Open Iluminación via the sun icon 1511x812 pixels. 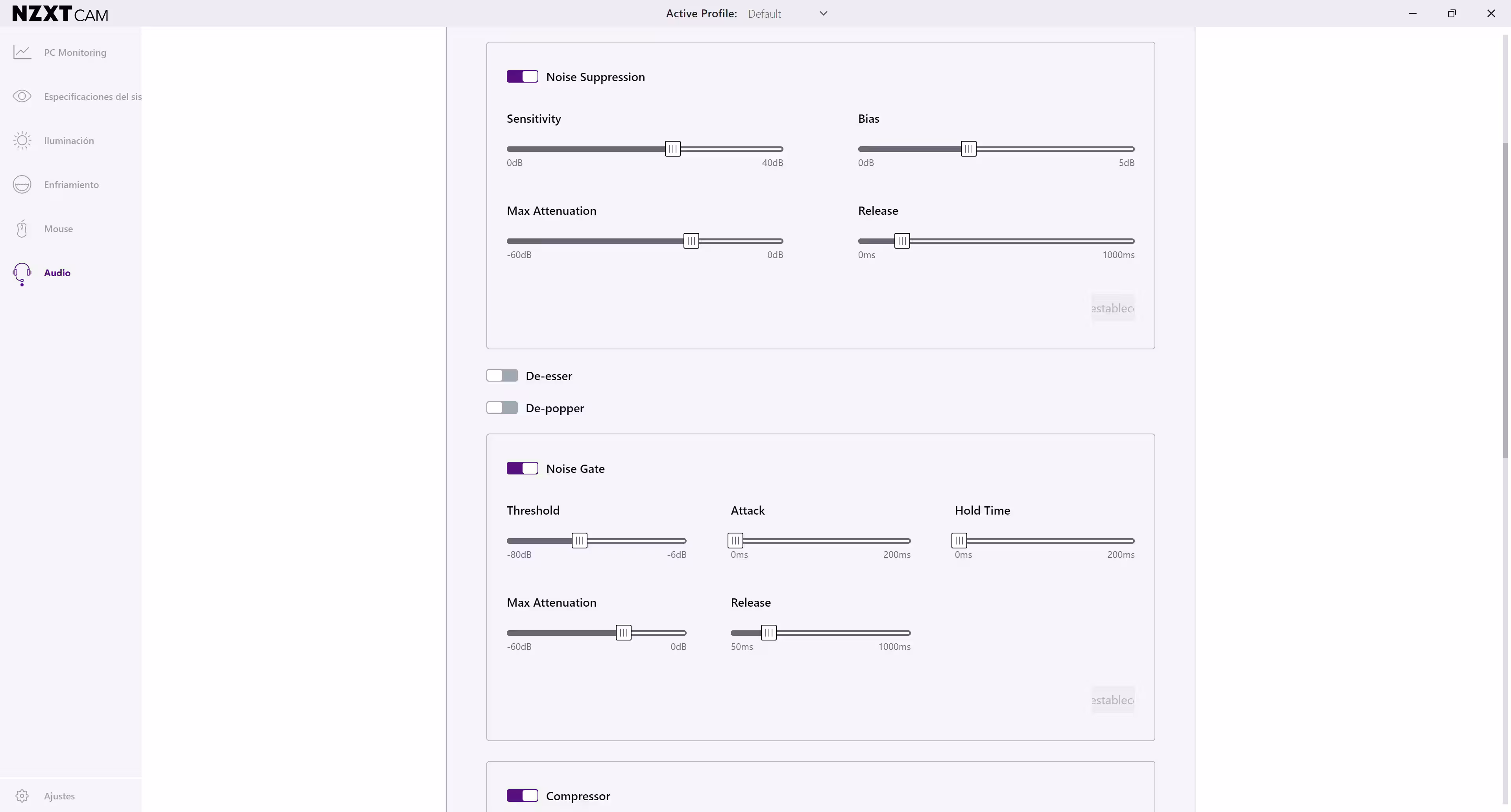point(22,140)
